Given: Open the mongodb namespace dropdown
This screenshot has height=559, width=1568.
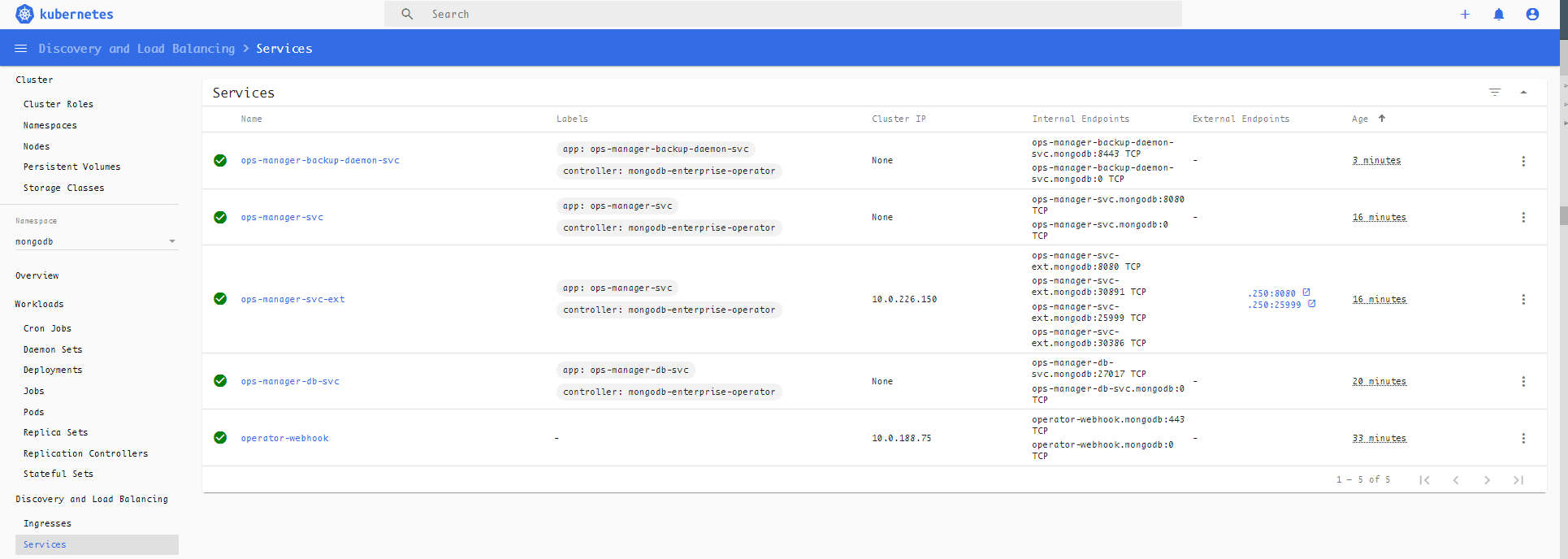Looking at the screenshot, I should click(x=97, y=241).
